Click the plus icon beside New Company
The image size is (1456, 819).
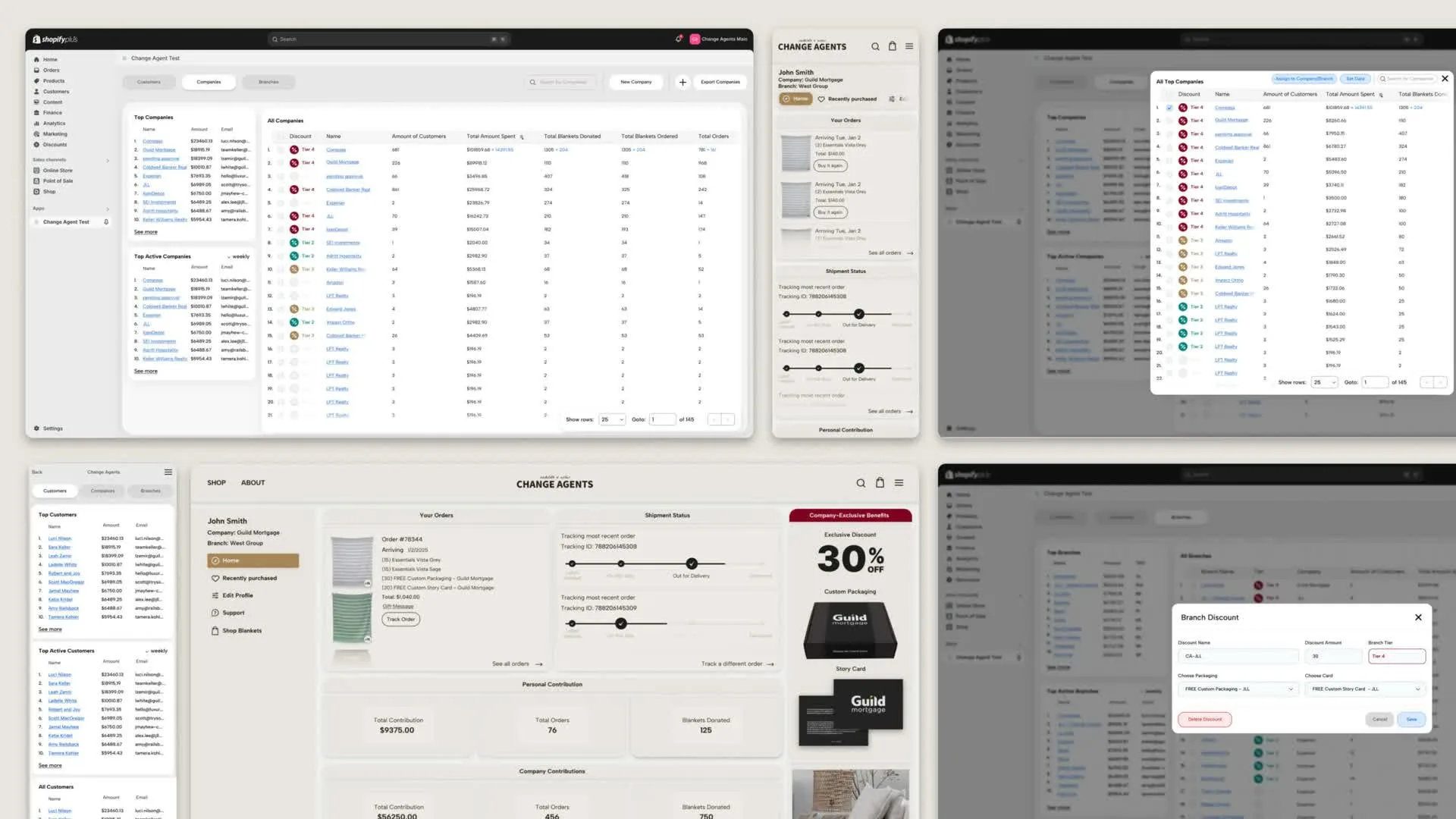coord(682,82)
